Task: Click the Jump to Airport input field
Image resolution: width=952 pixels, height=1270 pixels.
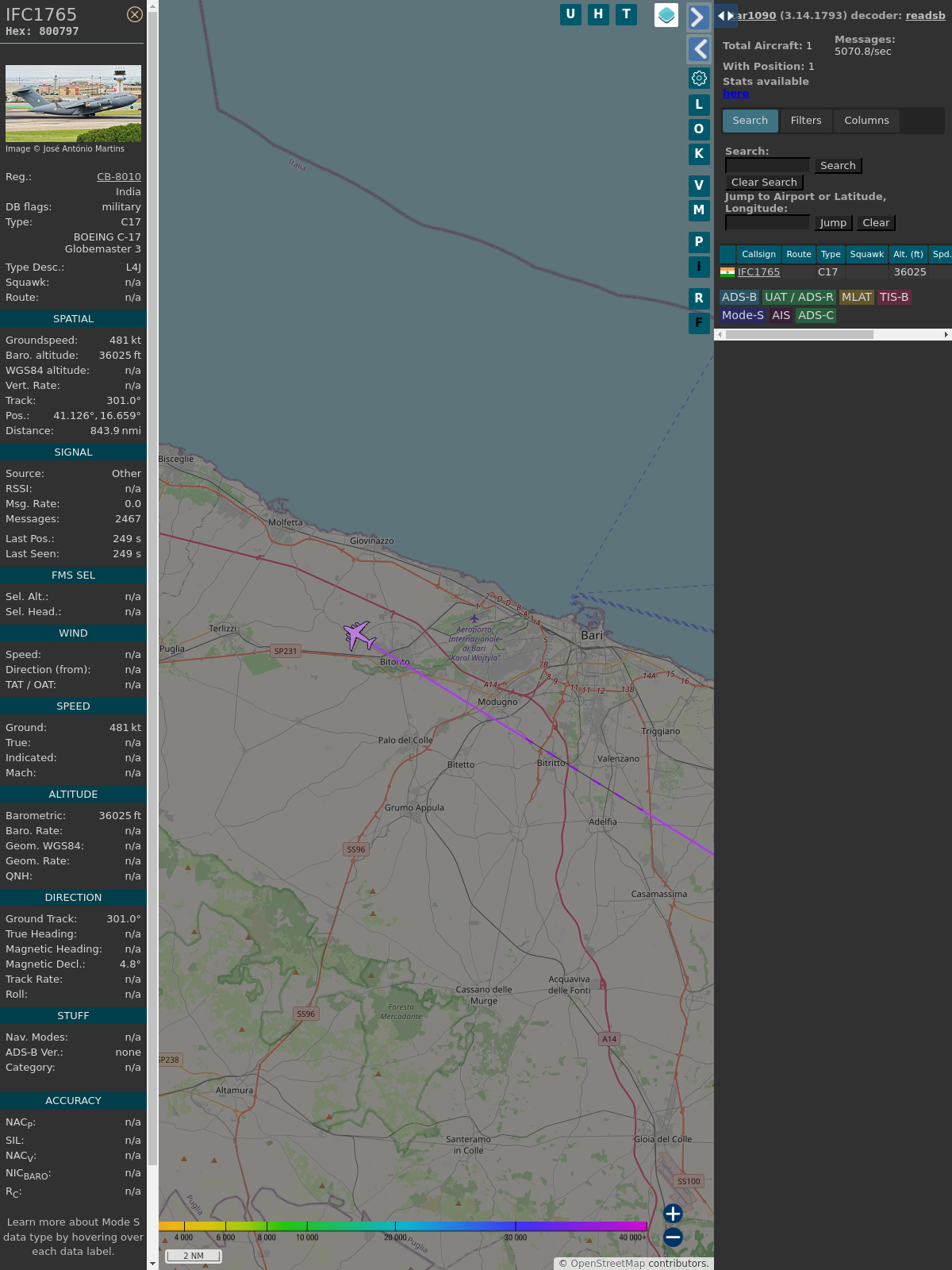Action: pyautogui.click(x=767, y=223)
